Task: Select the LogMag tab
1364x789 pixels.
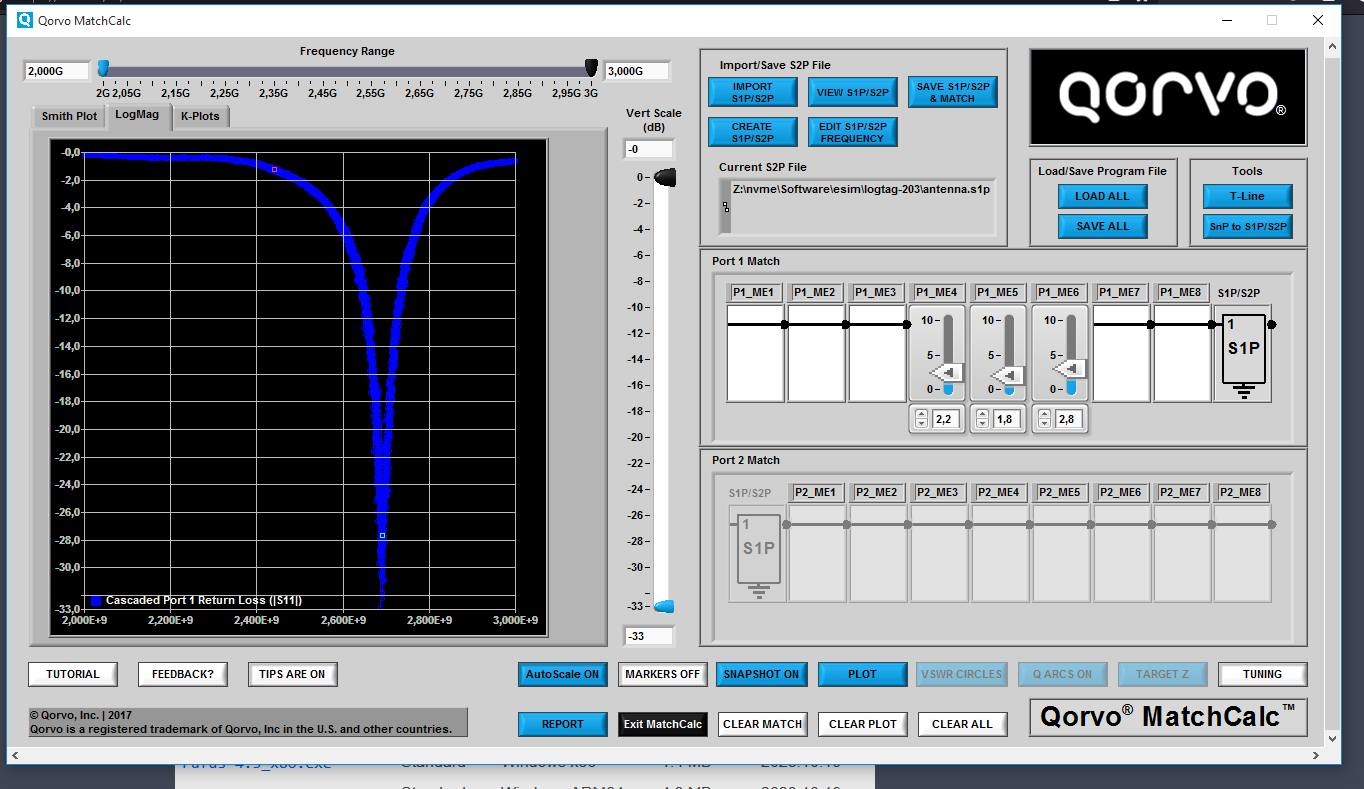Action: tap(137, 115)
